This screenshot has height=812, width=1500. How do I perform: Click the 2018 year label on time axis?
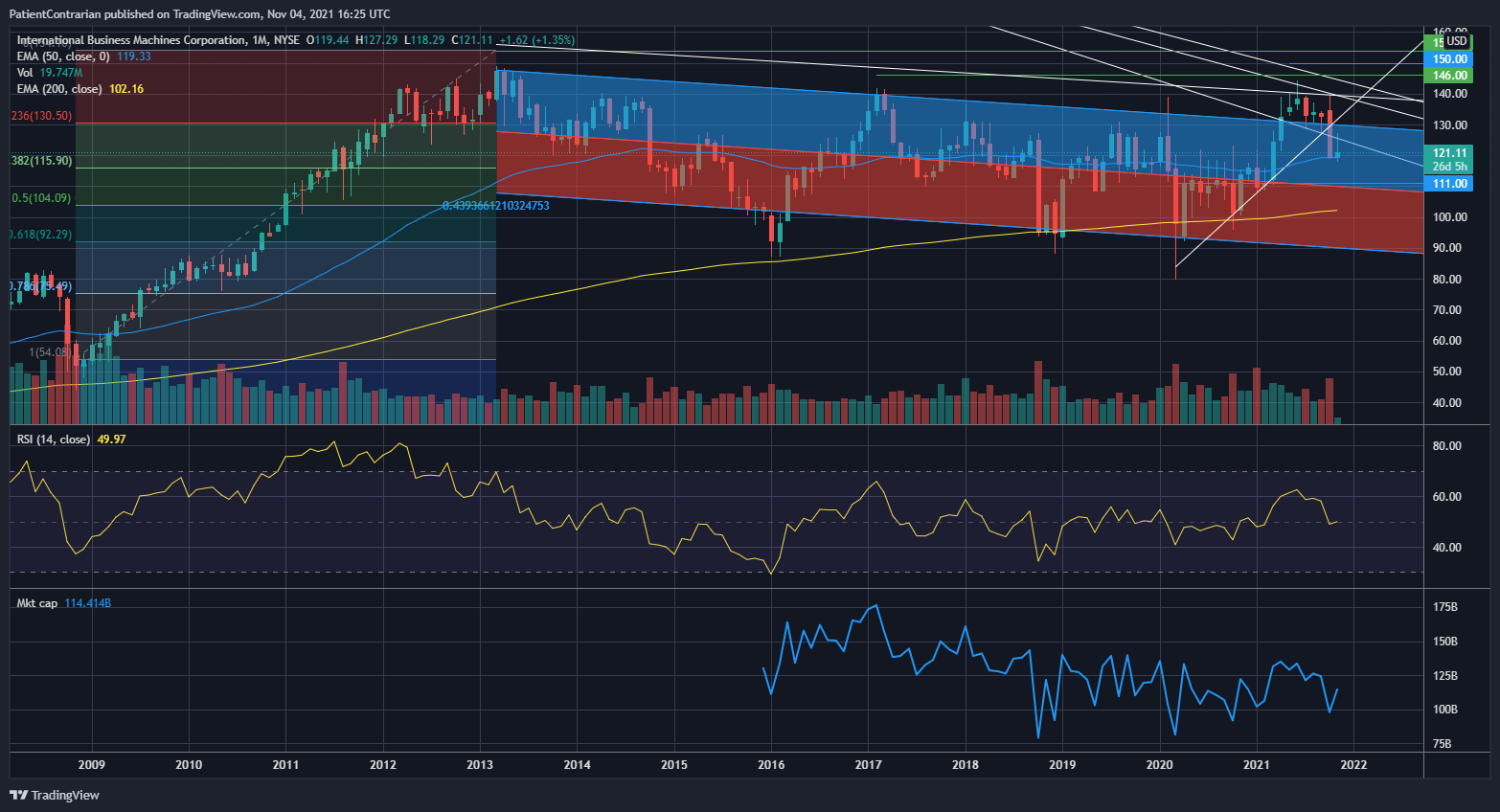tap(966, 765)
